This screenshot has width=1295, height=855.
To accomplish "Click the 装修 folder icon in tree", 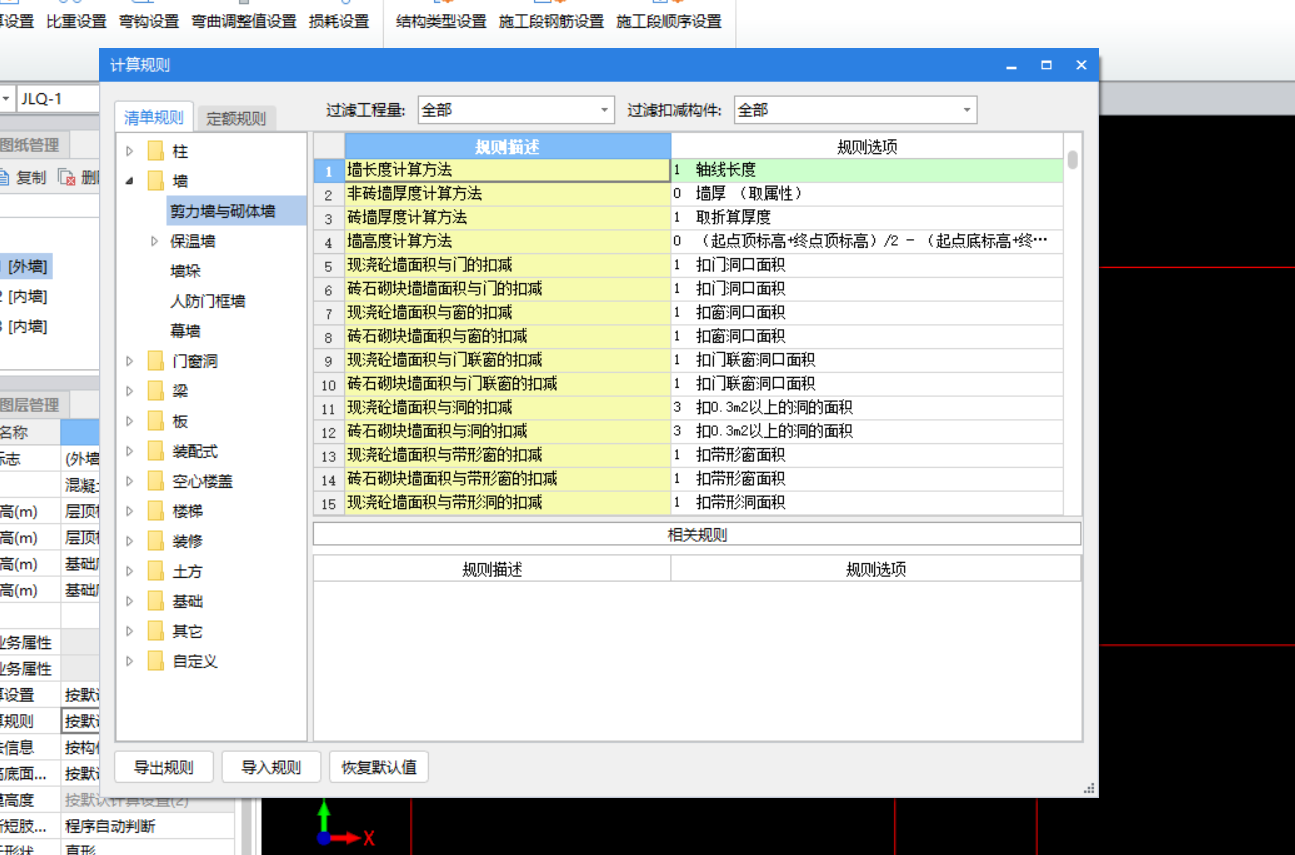I will pyautogui.click(x=155, y=541).
